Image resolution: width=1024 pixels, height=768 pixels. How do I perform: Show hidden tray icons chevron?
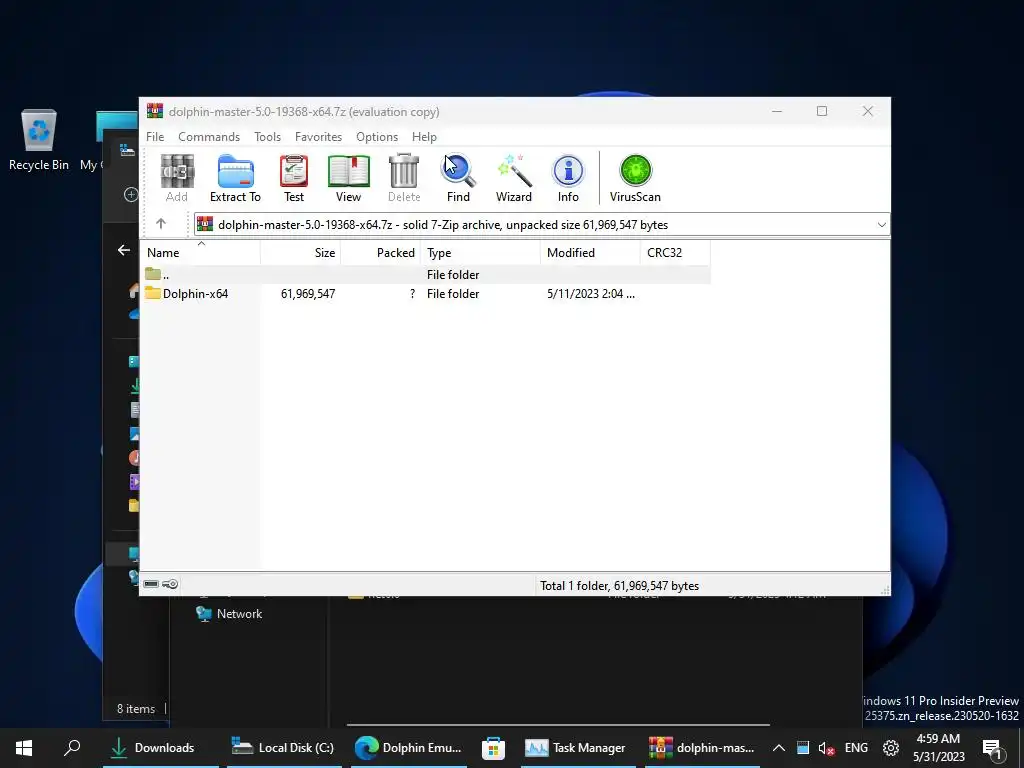(778, 748)
